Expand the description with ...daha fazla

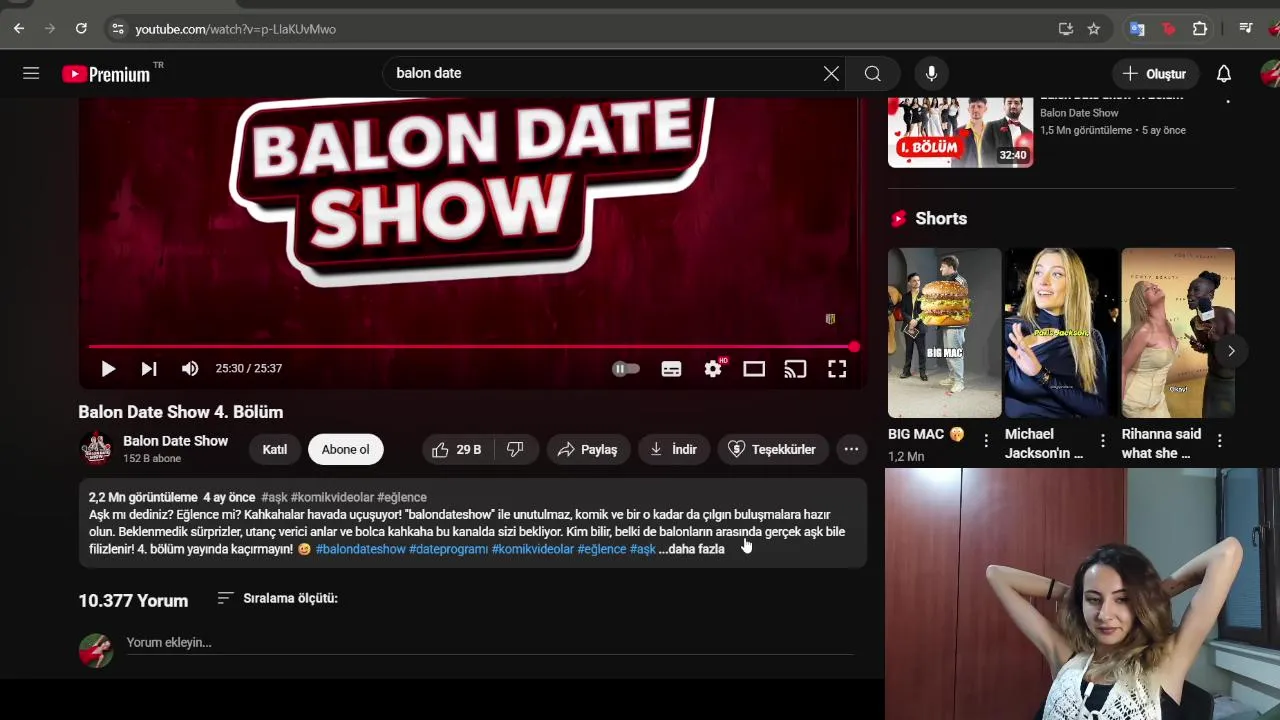tap(692, 549)
